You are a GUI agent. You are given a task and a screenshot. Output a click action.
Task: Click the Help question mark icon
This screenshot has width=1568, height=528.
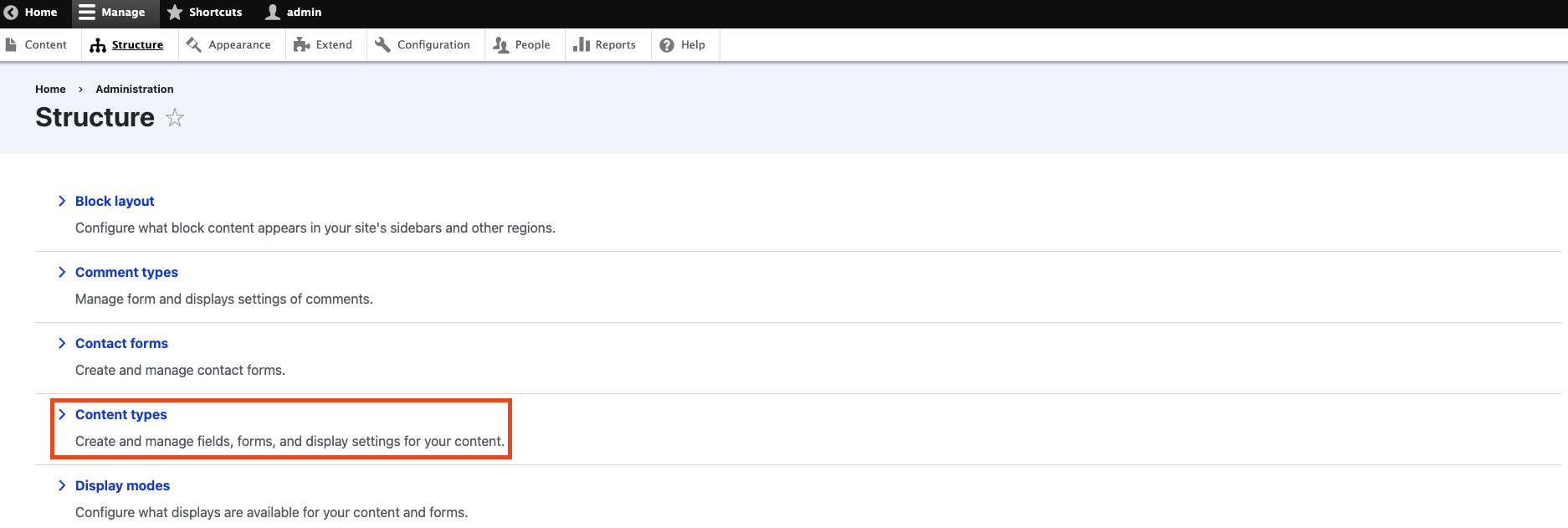[667, 45]
